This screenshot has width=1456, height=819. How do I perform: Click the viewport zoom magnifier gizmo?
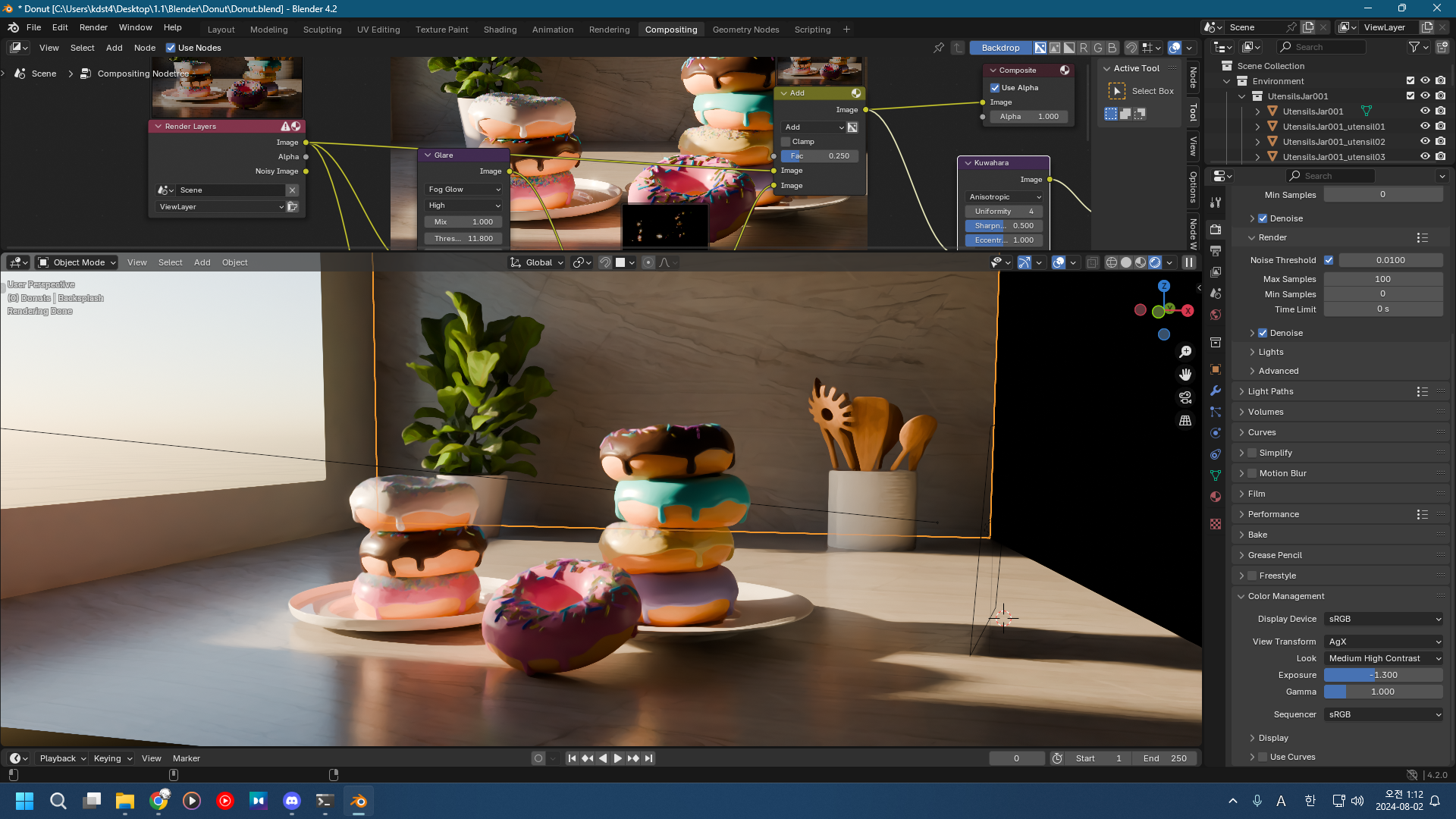(x=1185, y=352)
